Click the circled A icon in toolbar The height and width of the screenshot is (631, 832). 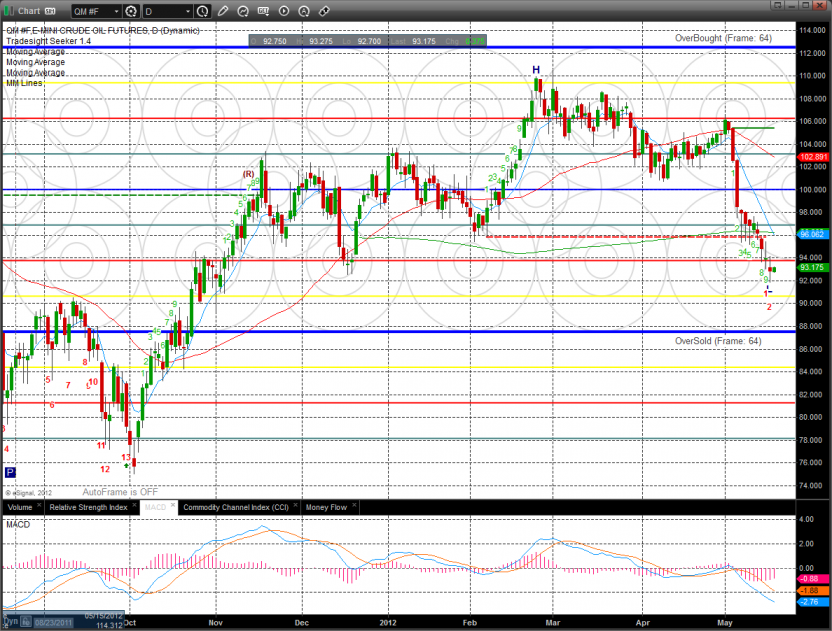click(x=304, y=11)
